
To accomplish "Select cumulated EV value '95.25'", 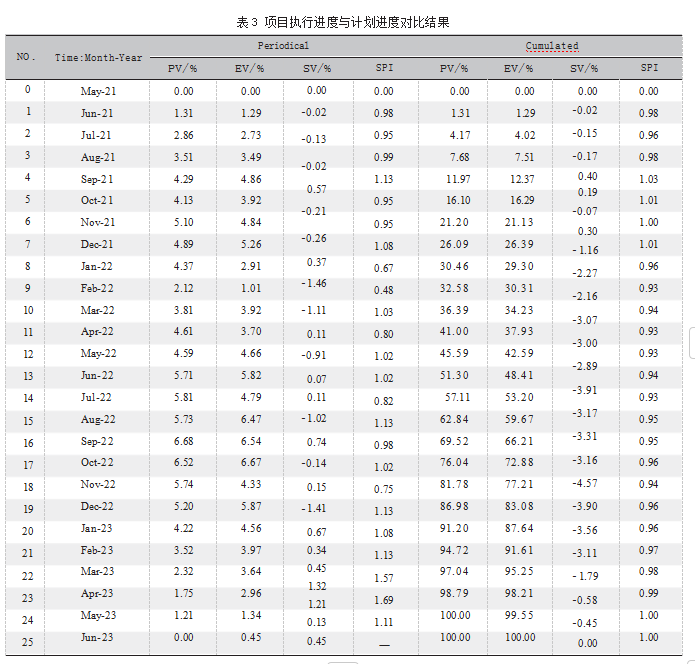I will (519, 571).
